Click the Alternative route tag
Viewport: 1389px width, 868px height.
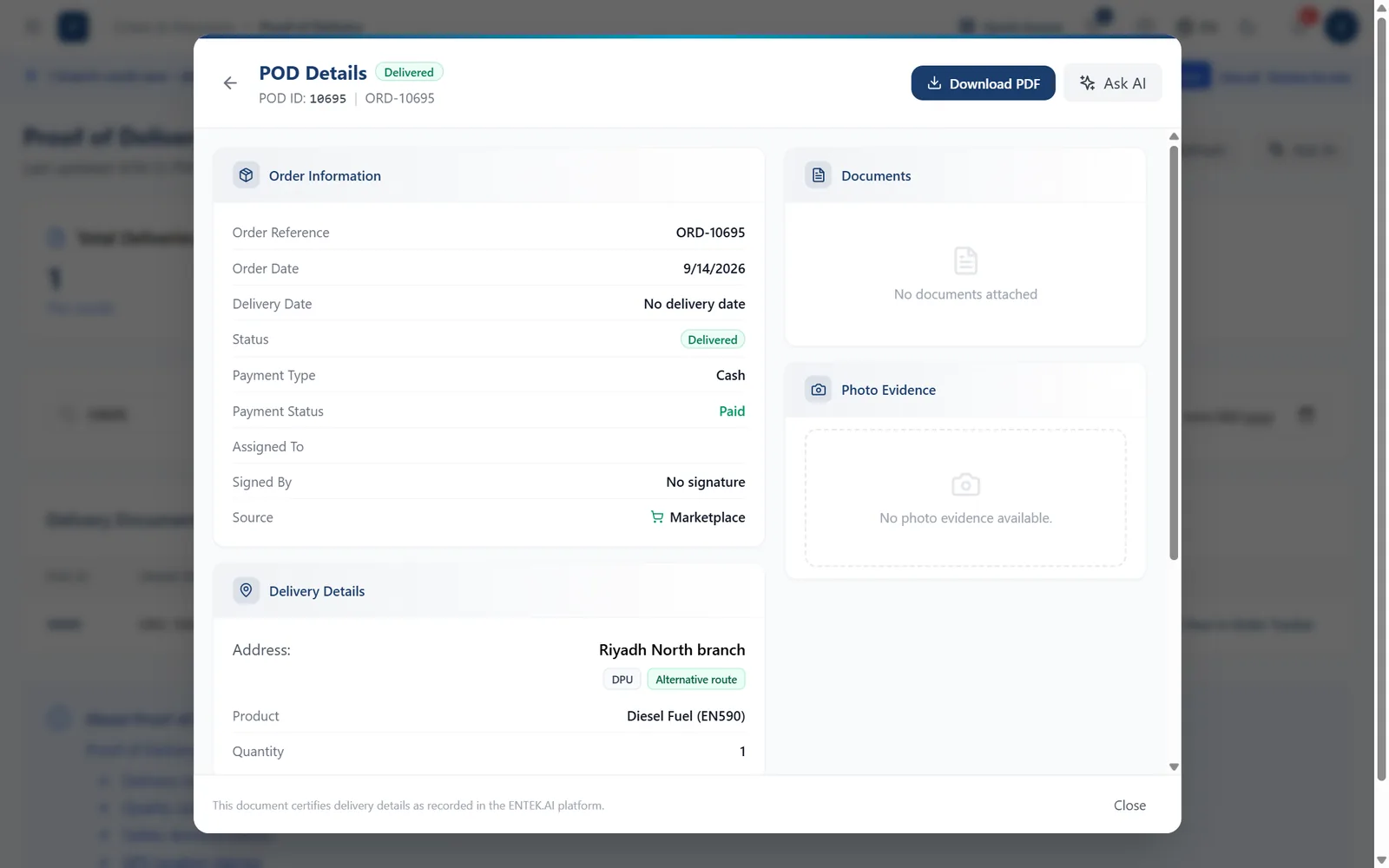[696, 680]
